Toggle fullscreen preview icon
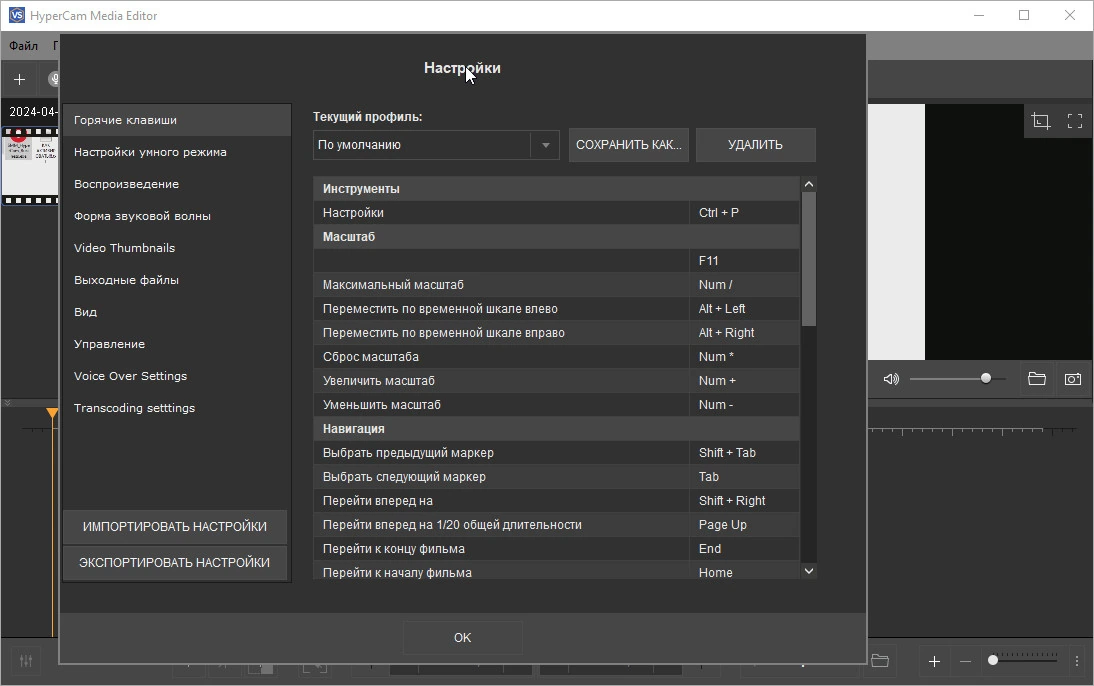Image resolution: width=1094 pixels, height=686 pixels. [x=1075, y=121]
